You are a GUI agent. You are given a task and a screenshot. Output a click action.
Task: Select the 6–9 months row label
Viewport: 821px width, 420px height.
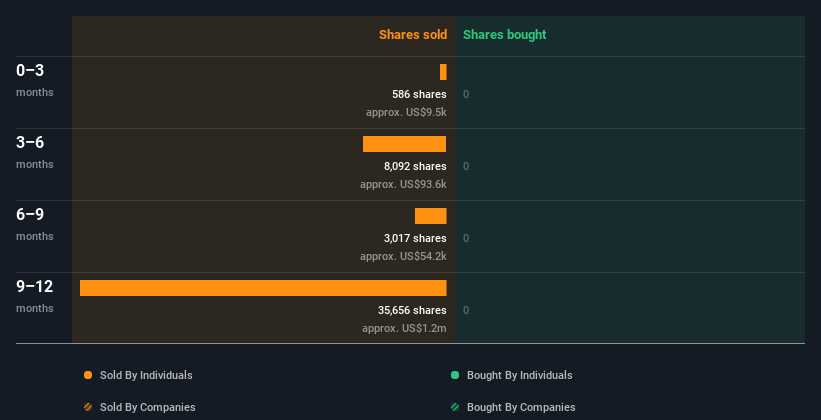[x=35, y=223]
